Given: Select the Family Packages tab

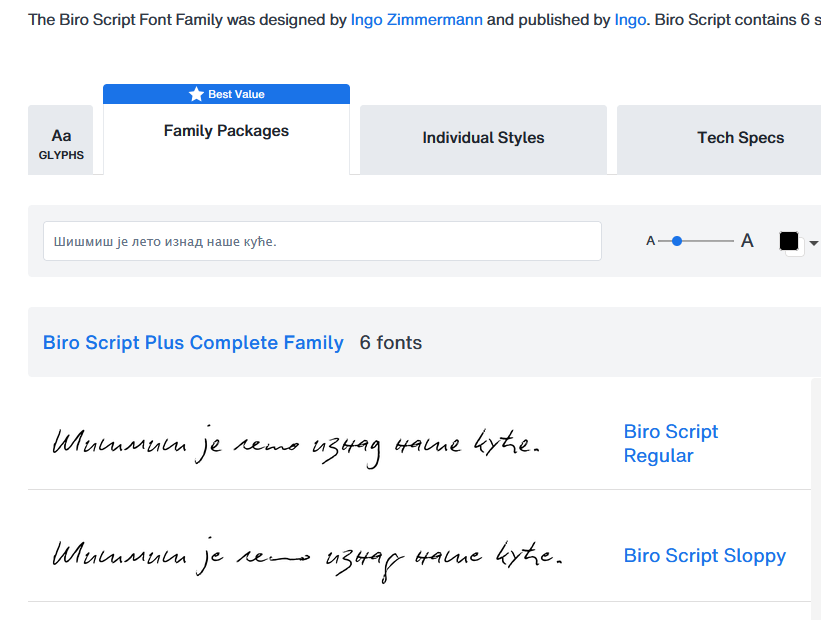Looking at the screenshot, I should tap(226, 131).
